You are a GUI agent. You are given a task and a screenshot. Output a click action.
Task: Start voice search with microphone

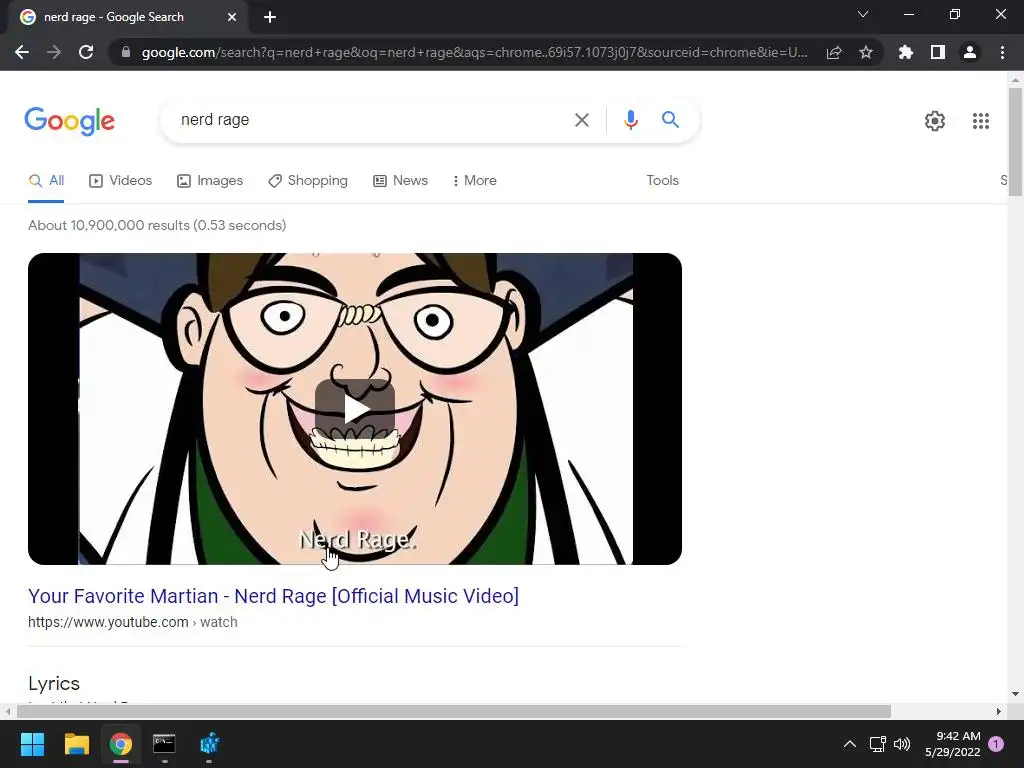coord(630,120)
